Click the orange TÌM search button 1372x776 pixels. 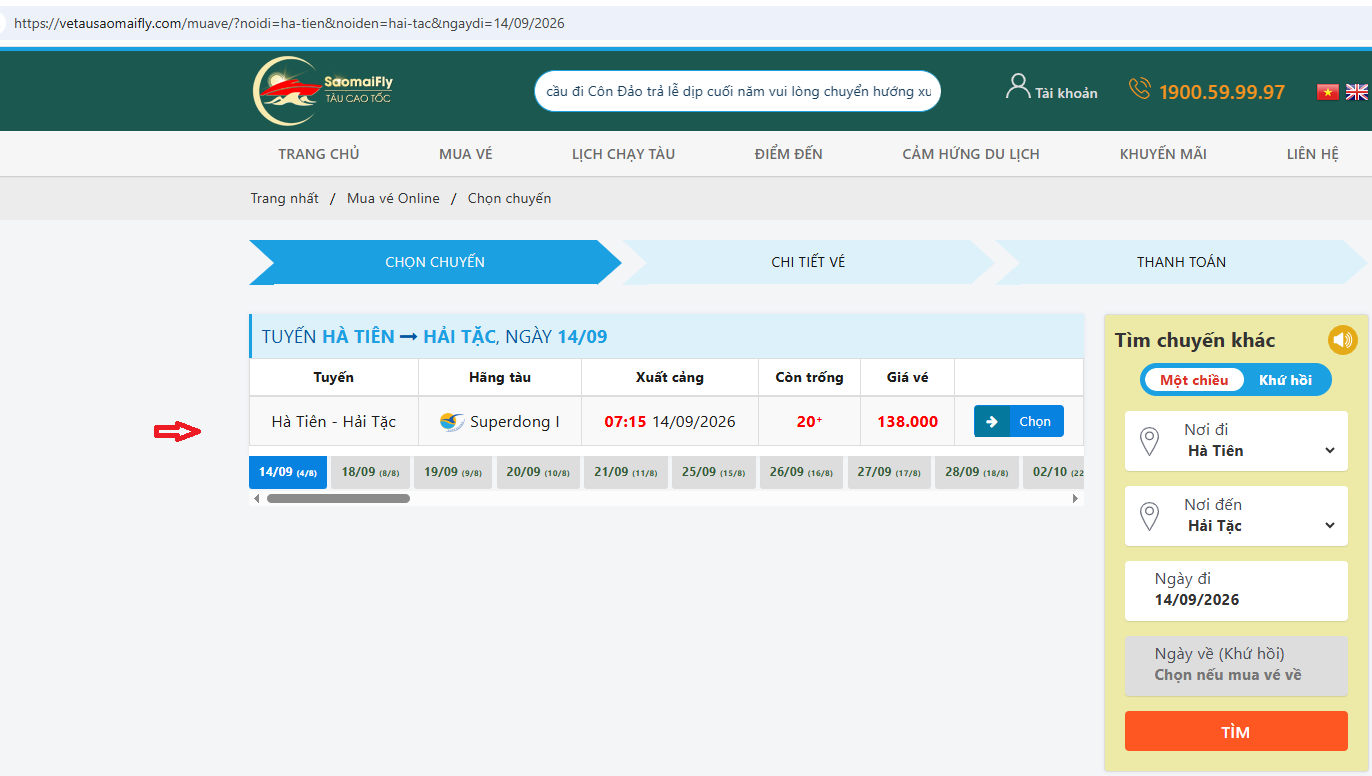click(x=1236, y=731)
